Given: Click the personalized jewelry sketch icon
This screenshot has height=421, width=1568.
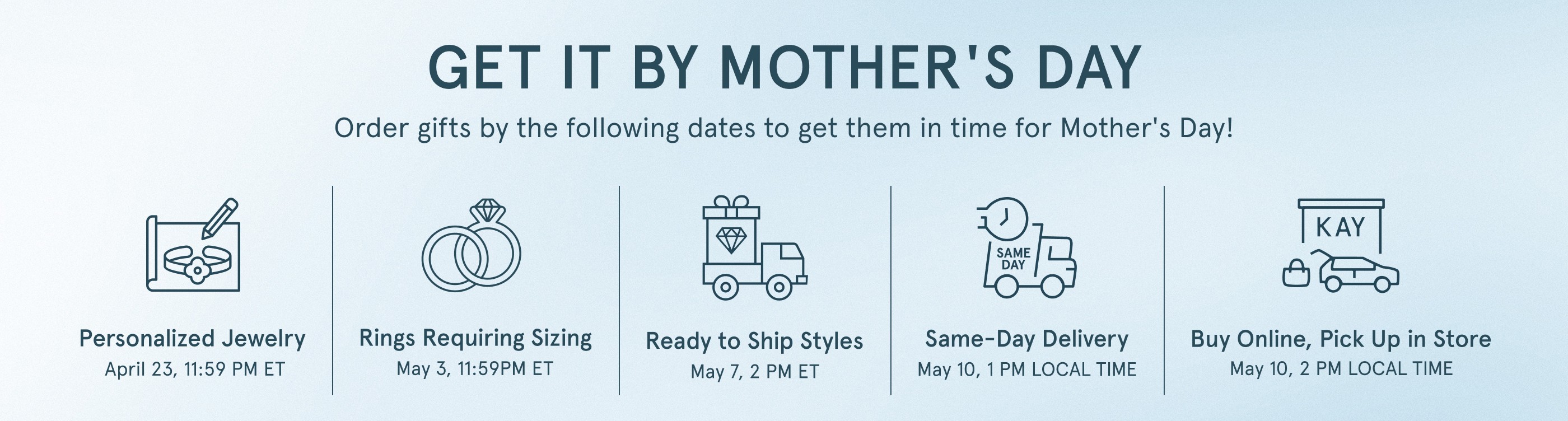Looking at the screenshot, I should pyautogui.click(x=194, y=246).
